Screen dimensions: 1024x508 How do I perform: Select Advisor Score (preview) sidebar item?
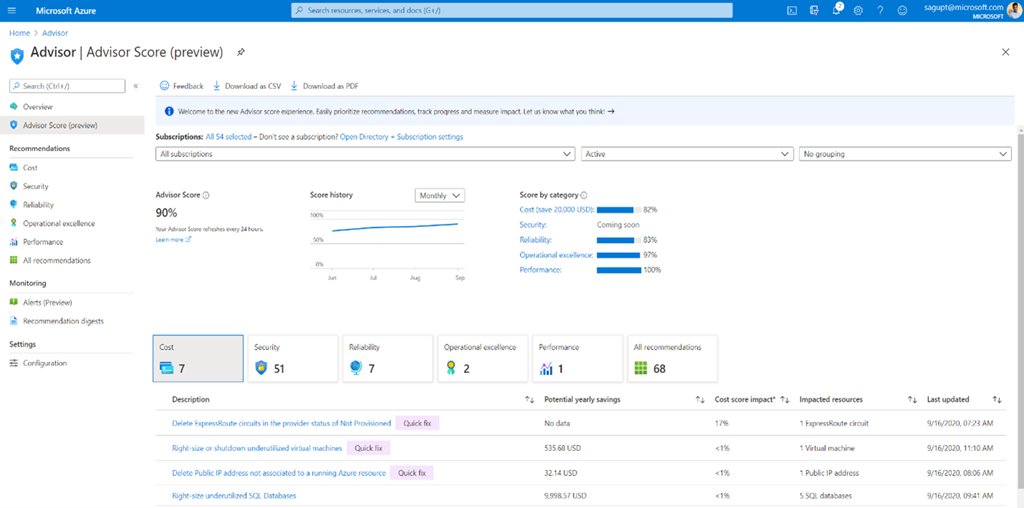tap(72, 125)
